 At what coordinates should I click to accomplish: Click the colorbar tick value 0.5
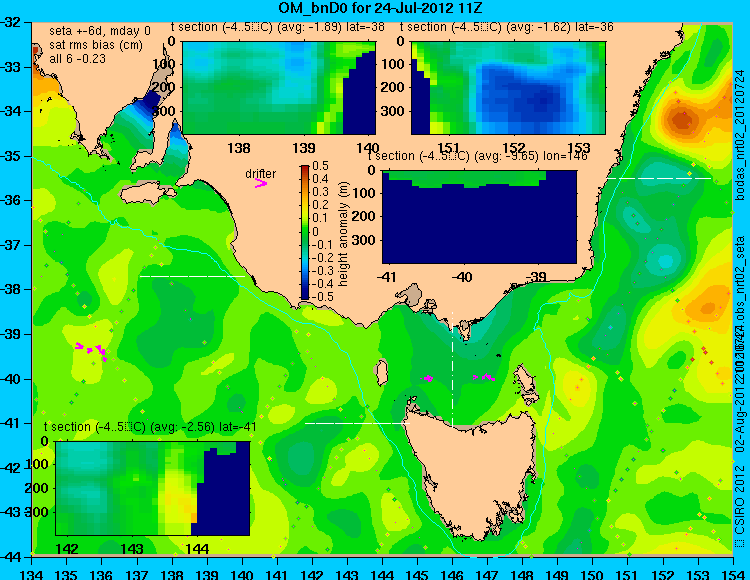pyautogui.click(x=320, y=166)
